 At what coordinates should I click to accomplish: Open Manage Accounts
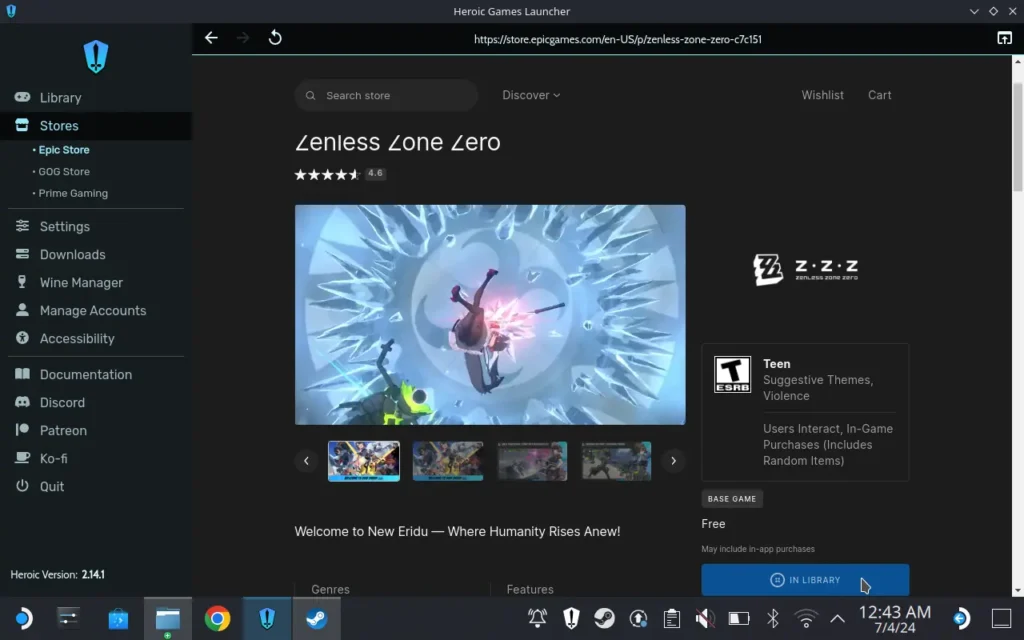[x=96, y=311]
